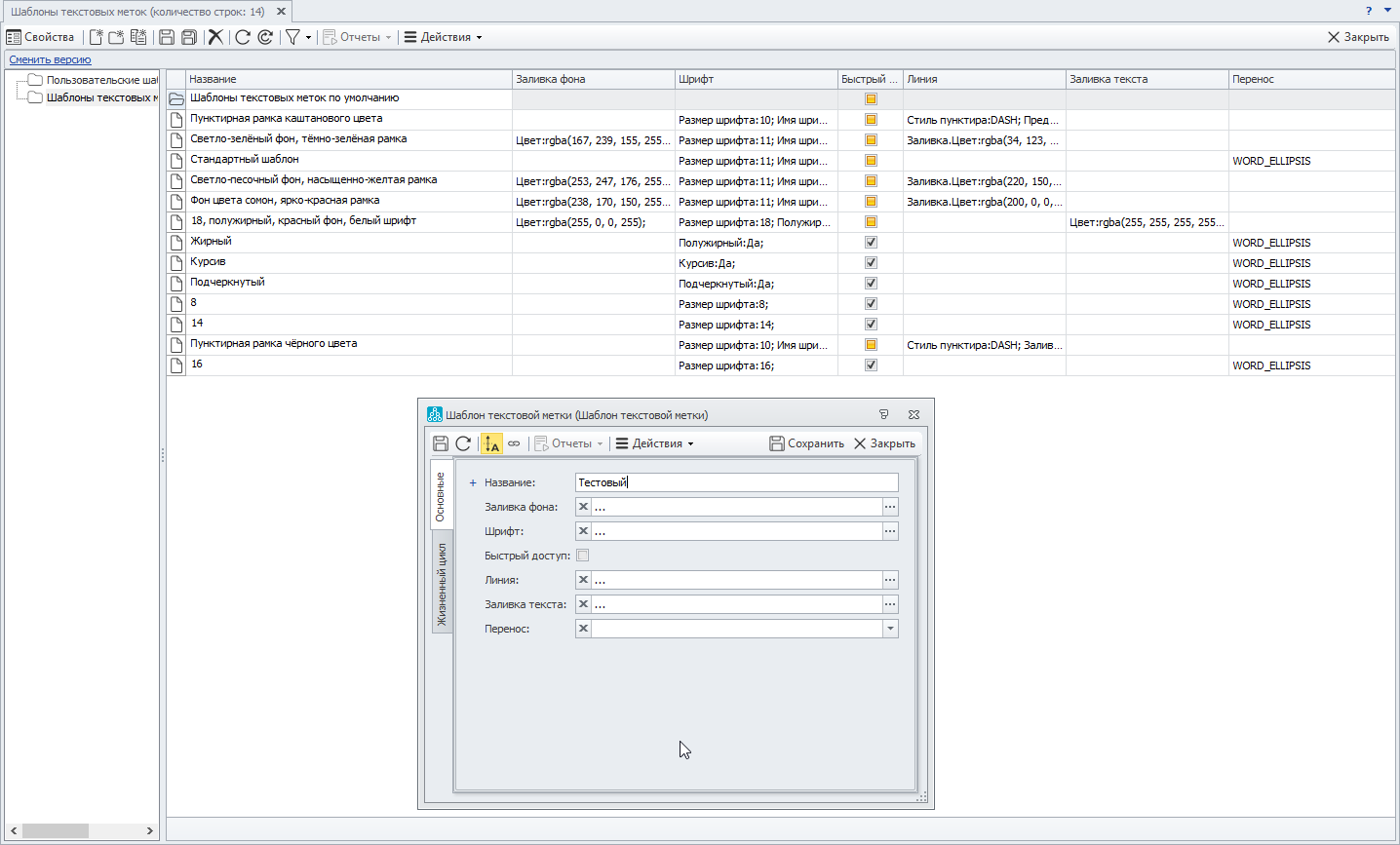
Task: Uncheck quick access for the Жирный row
Action: (x=871, y=243)
